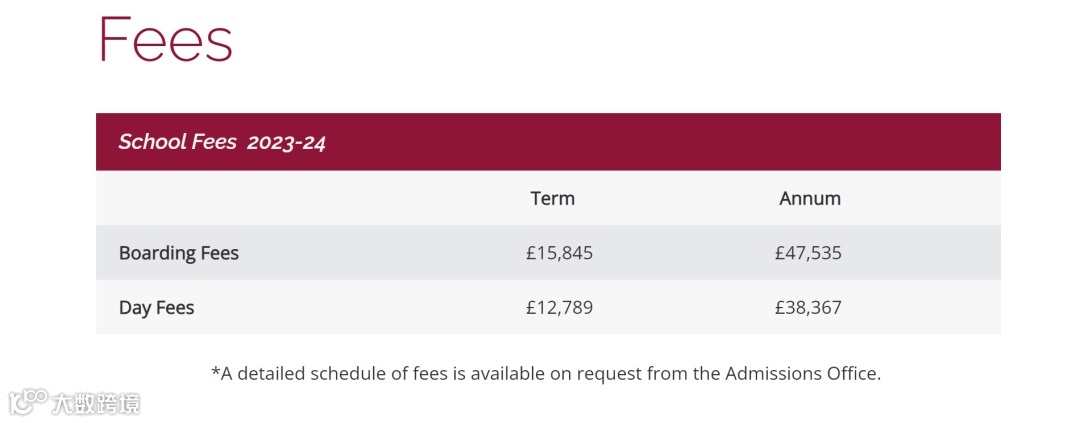This screenshot has height=423, width=1080.
Task: Click the Day Fees row label
Action: tap(156, 308)
